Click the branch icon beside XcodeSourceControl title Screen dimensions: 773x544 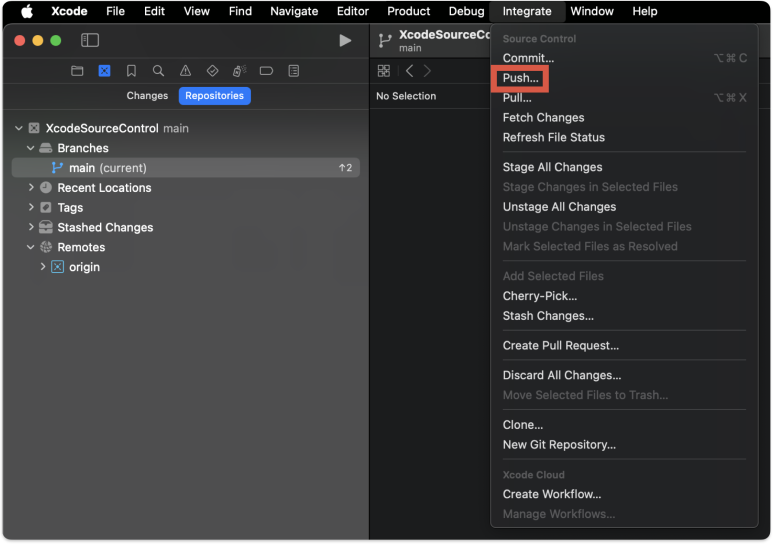[385, 40]
